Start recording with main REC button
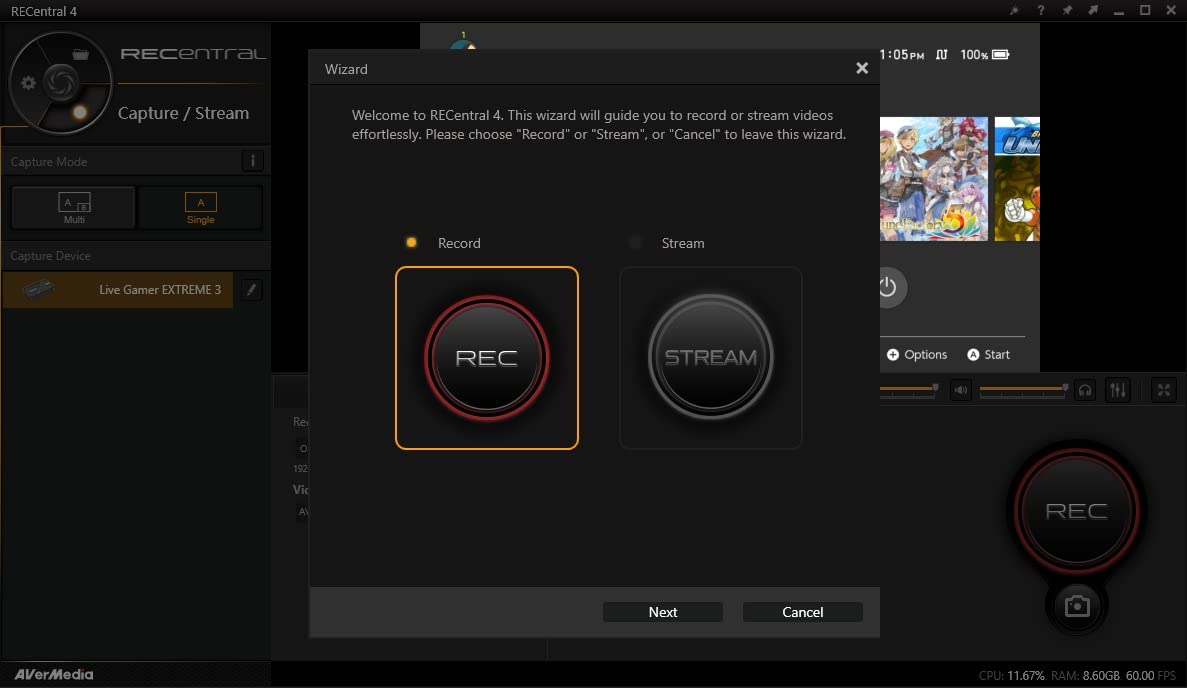 pos(1076,511)
